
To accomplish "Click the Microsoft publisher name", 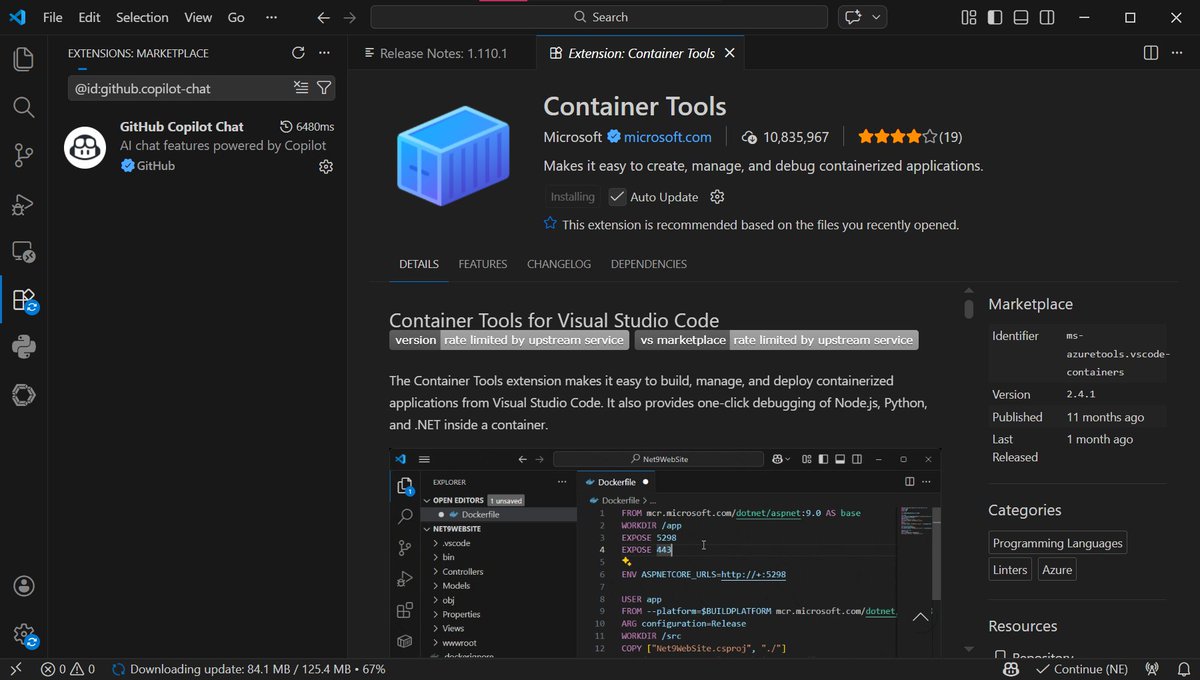I will coord(573,137).
